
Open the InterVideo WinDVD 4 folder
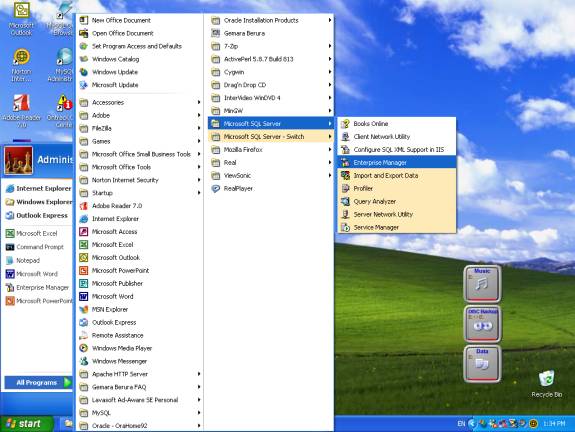[x=271, y=98]
